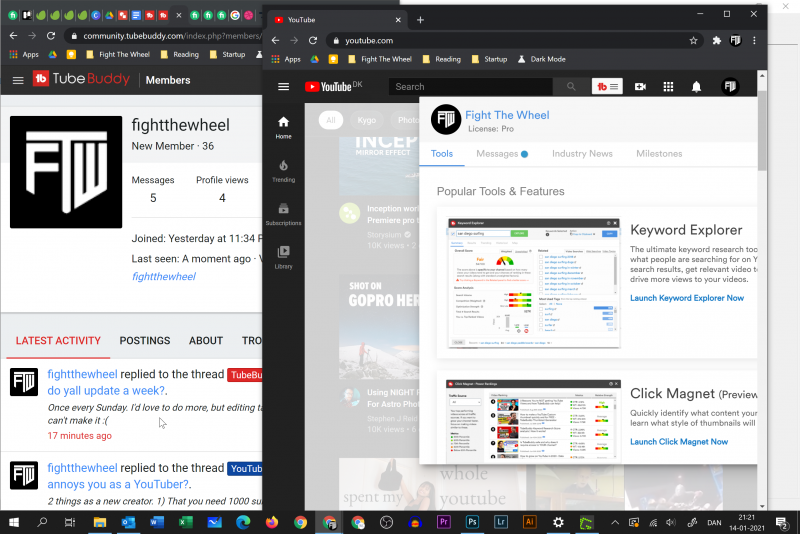Open the TubeBuddy extension menu on YouTube
800x534 pixels.
[x=607, y=87]
